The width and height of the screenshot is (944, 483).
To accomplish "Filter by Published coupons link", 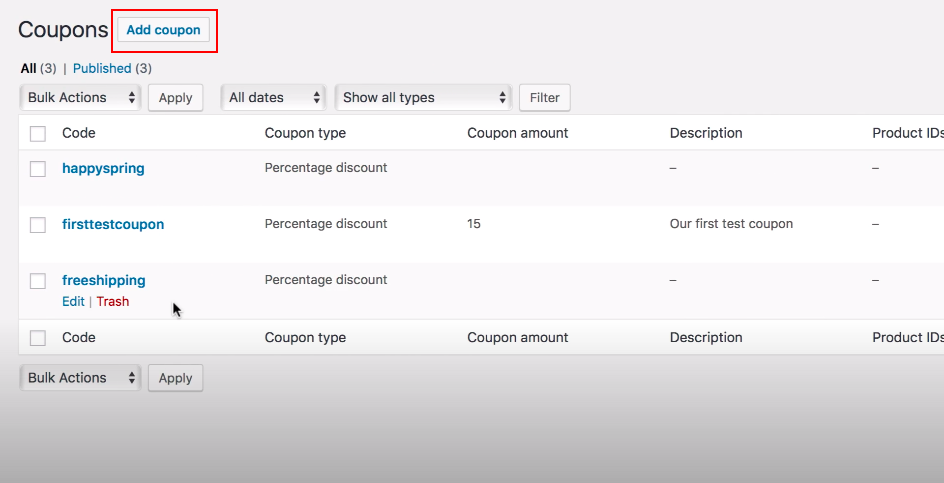I will click(x=102, y=68).
